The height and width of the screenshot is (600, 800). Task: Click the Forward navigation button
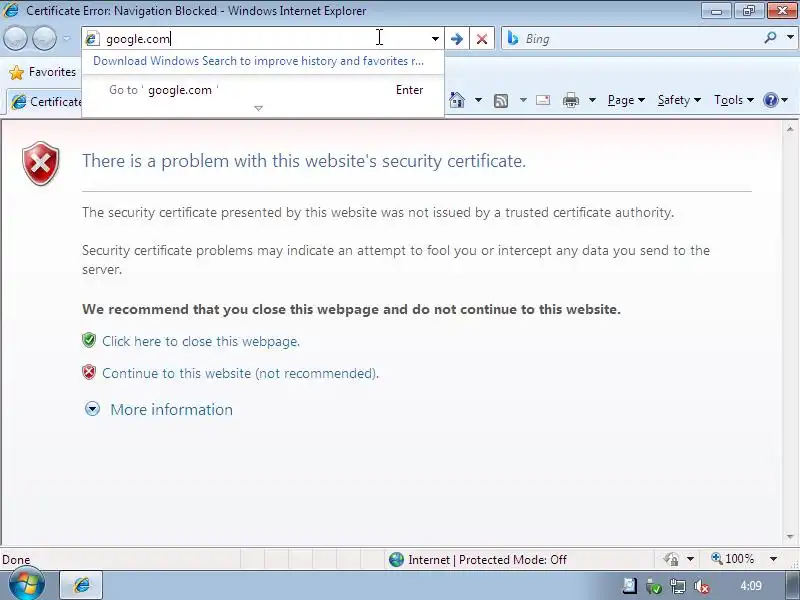coord(44,39)
